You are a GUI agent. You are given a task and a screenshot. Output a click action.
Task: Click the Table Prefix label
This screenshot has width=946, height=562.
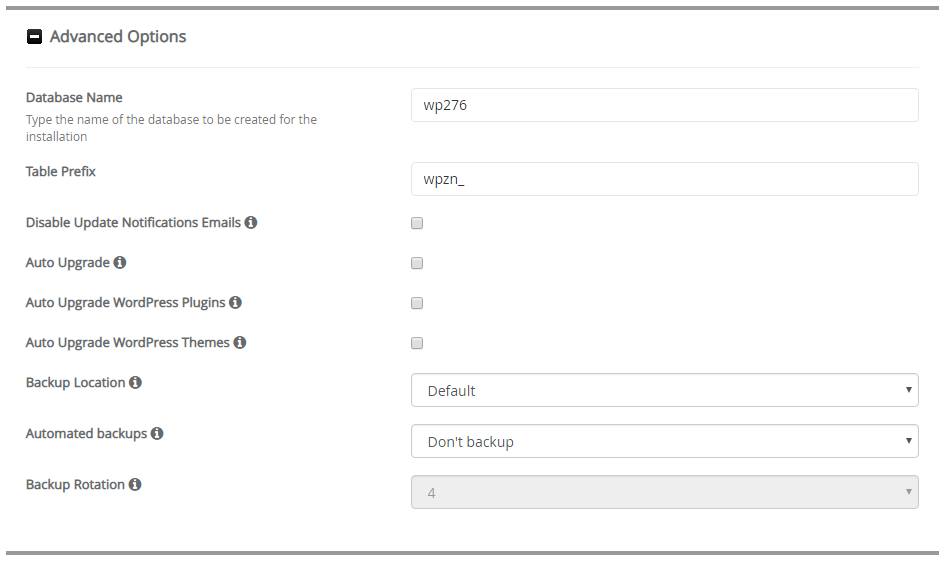pos(61,171)
